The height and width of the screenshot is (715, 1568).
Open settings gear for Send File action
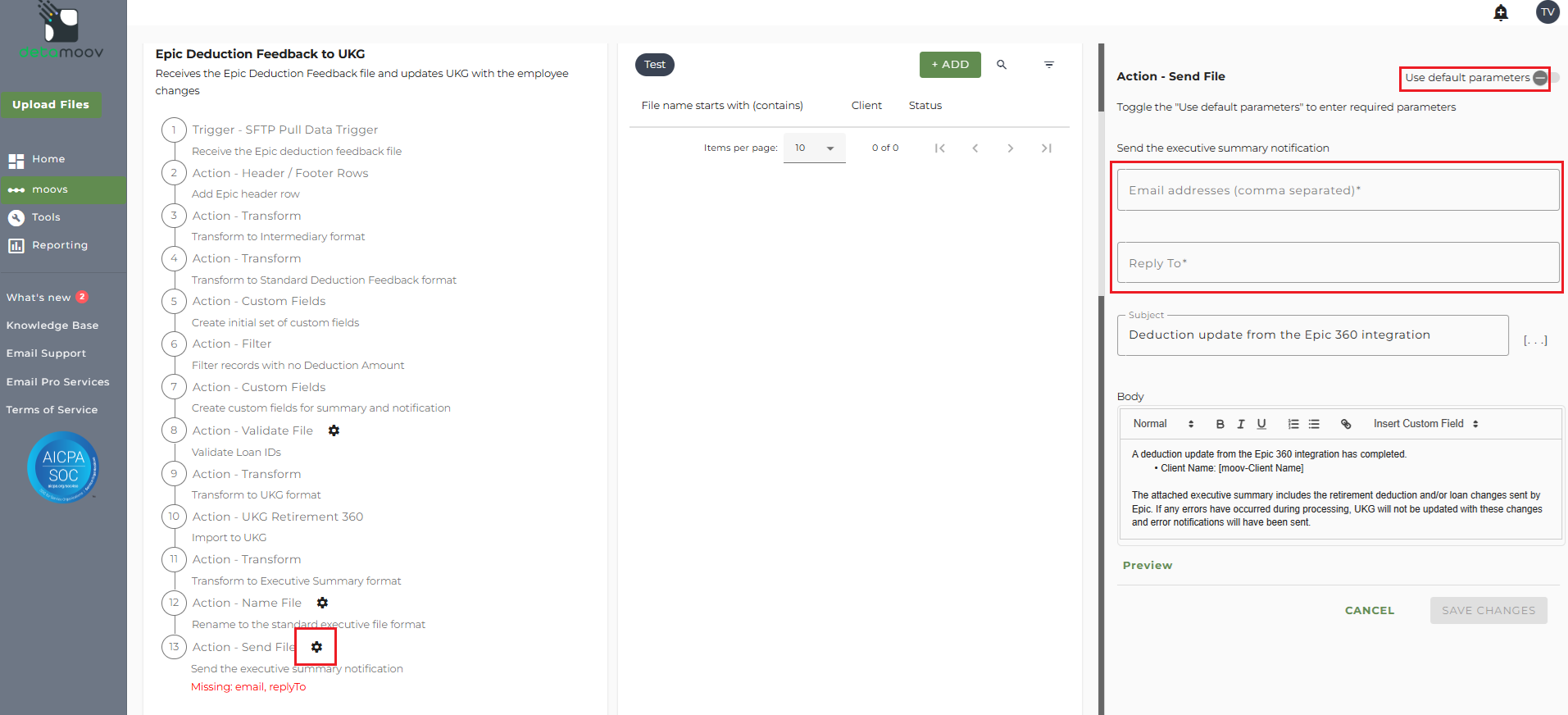(x=316, y=647)
